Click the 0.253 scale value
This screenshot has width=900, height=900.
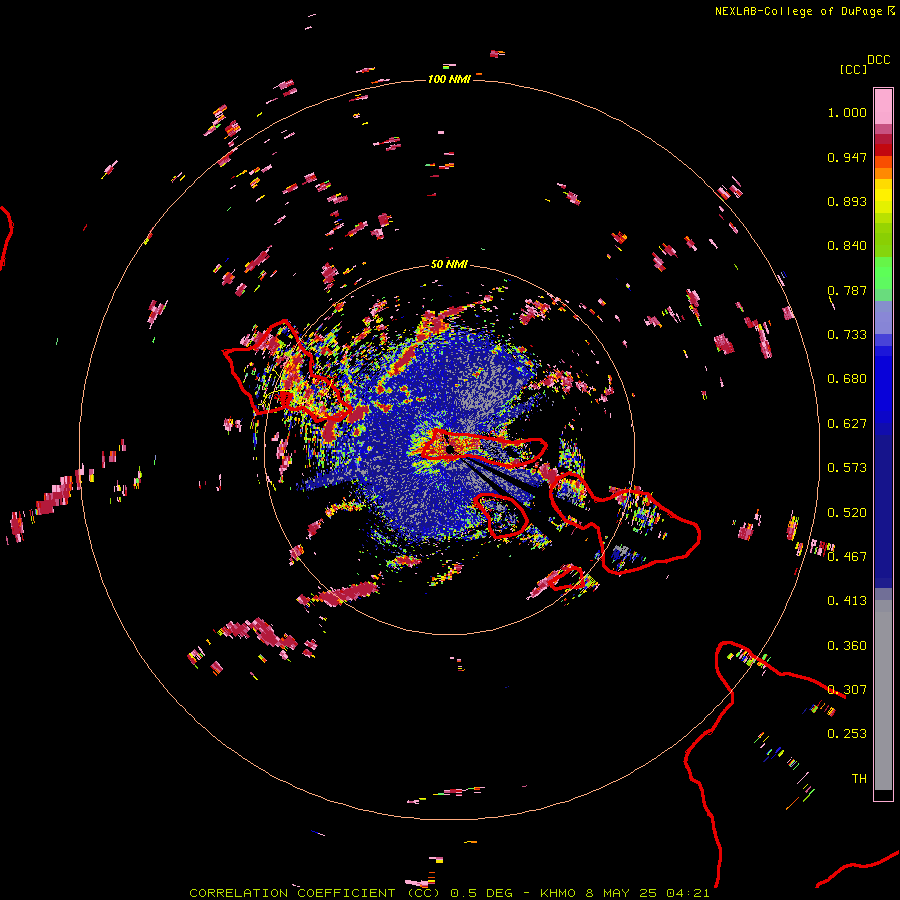tap(847, 734)
